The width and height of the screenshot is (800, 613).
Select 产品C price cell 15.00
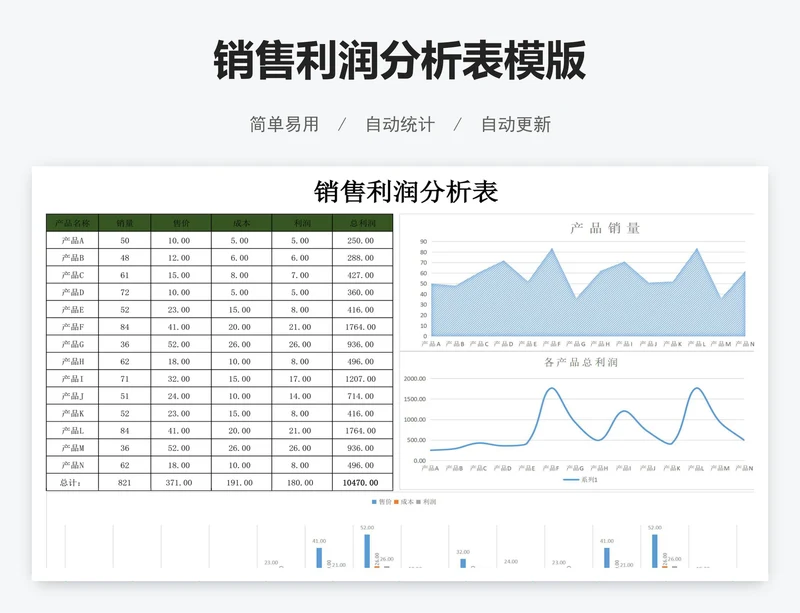181,275
